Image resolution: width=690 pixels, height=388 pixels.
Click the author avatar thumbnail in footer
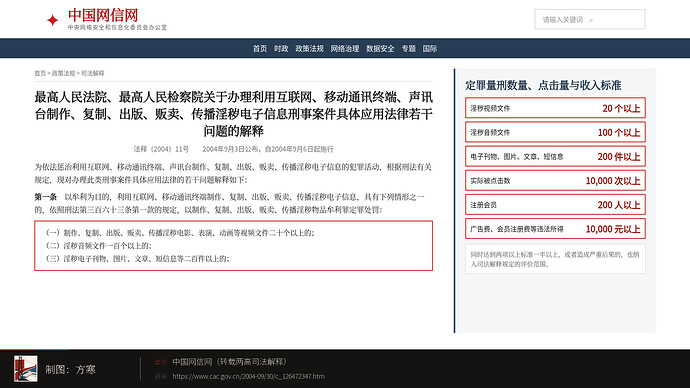[26, 369]
